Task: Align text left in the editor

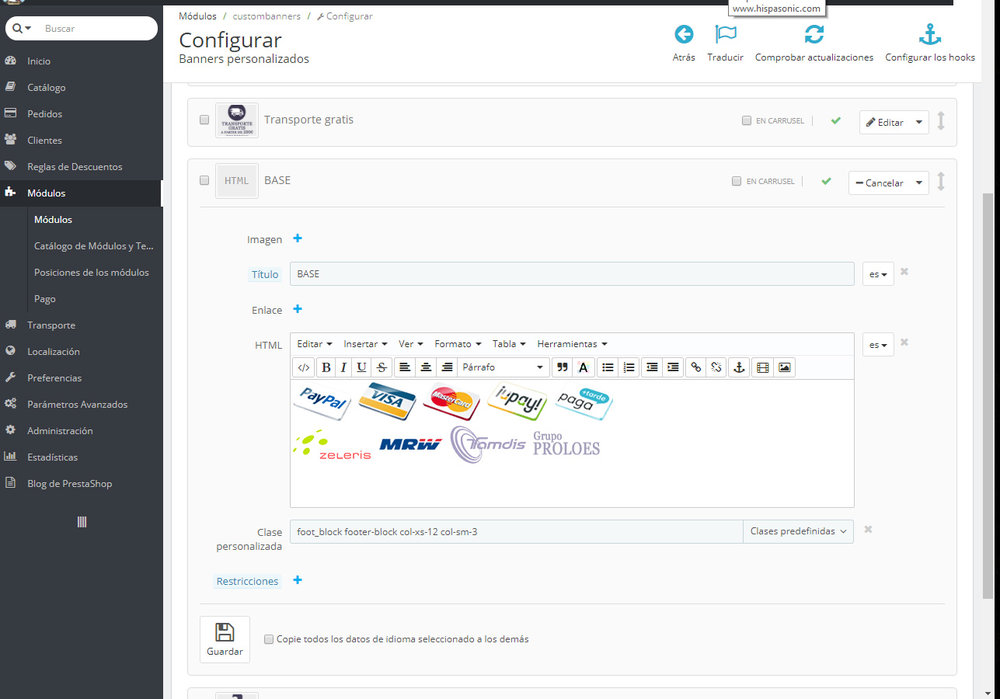Action: [x=404, y=367]
